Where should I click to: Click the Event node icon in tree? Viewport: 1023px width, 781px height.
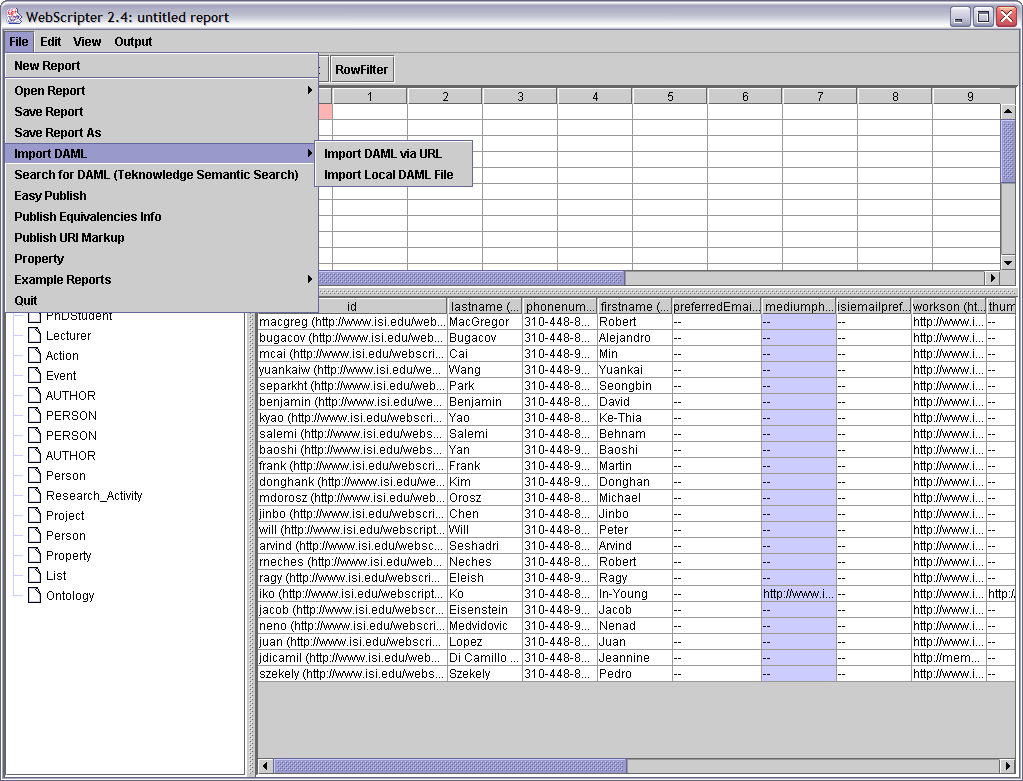(34, 376)
